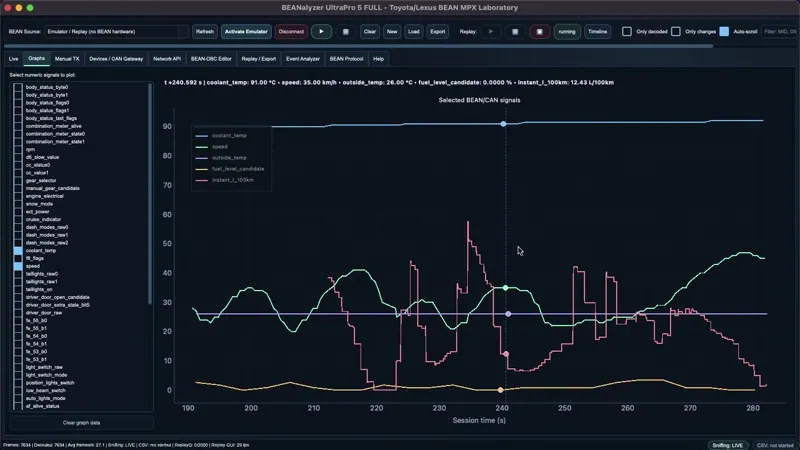Viewport: 800px width, 450px height.
Task: Switch to the Live tab
Action: click(x=13, y=59)
